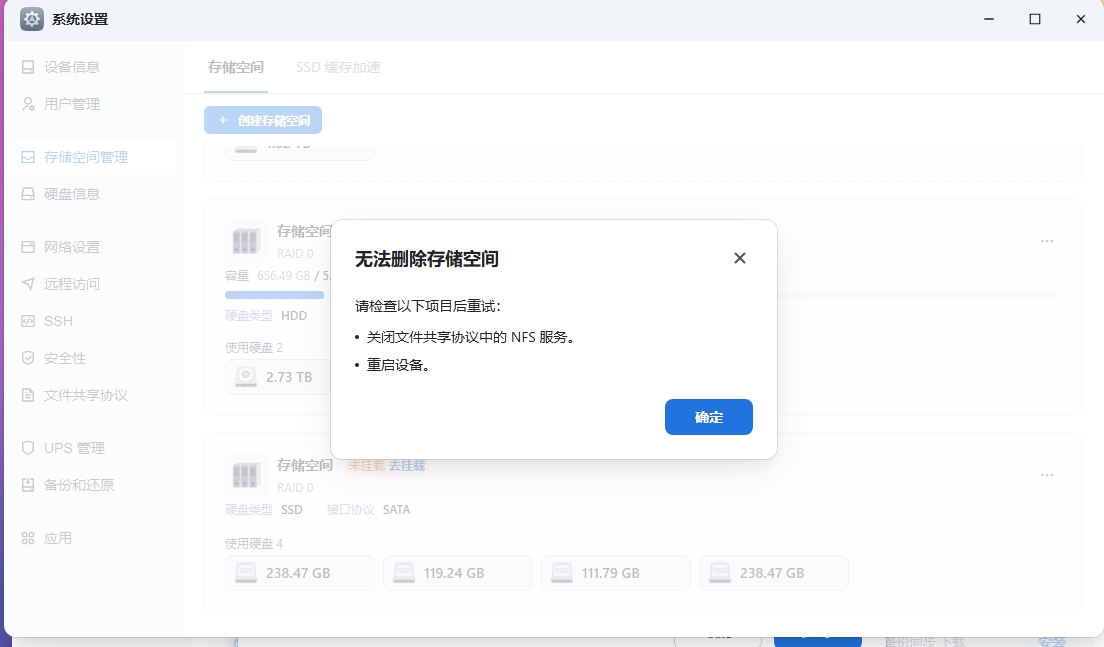This screenshot has height=647, width=1104.
Task: Select 存储空间管理 sidebar item
Action: [94, 157]
